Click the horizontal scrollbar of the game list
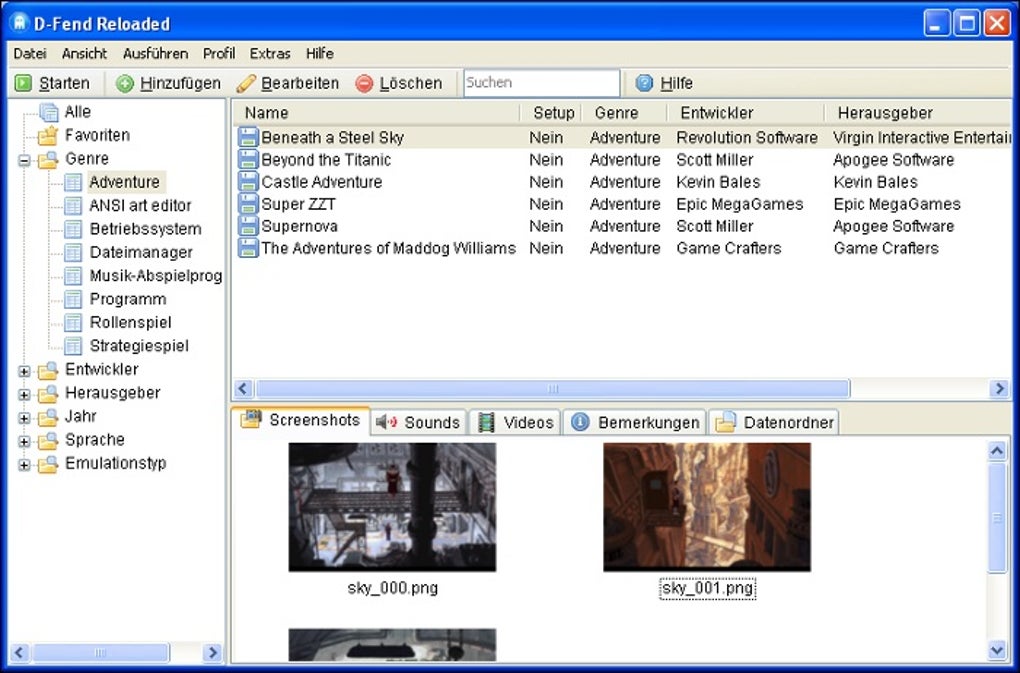This screenshot has height=673, width=1020. [552, 389]
